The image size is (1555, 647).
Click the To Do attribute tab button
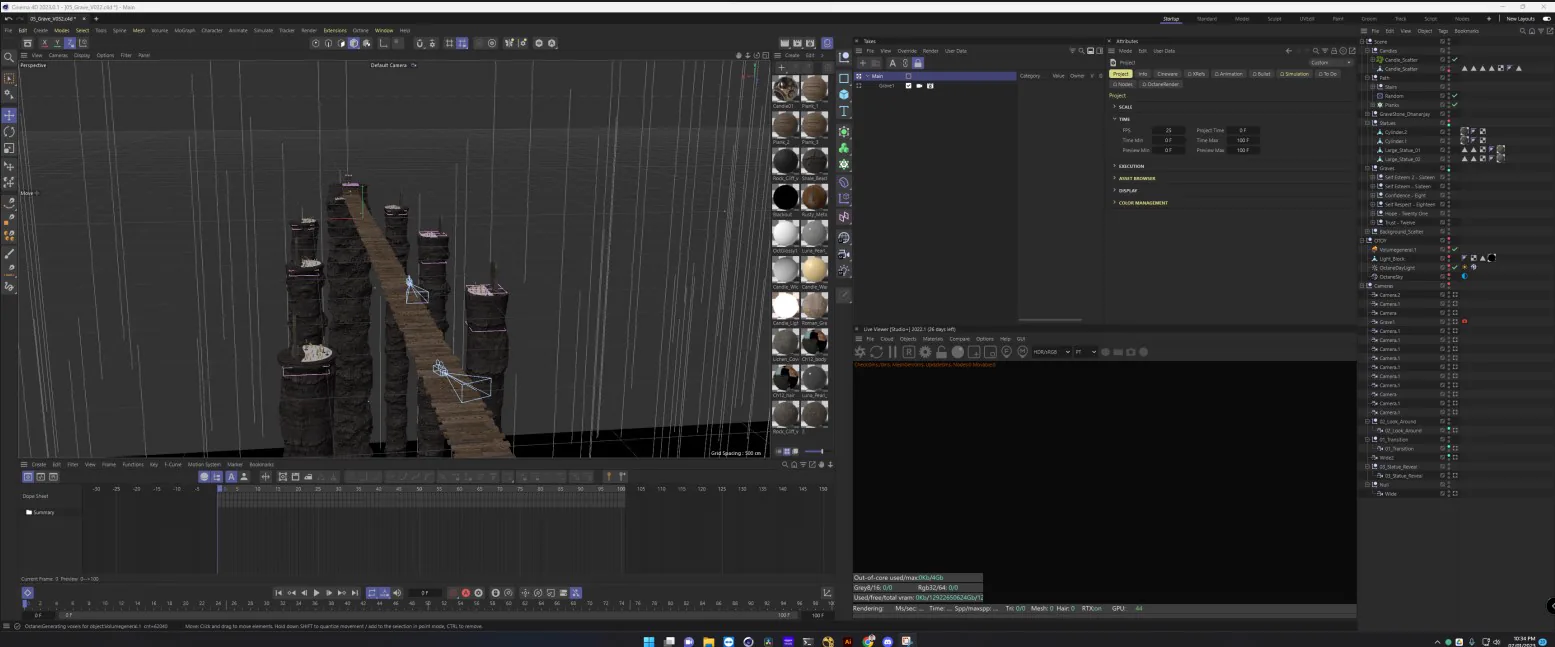pyautogui.click(x=1328, y=74)
